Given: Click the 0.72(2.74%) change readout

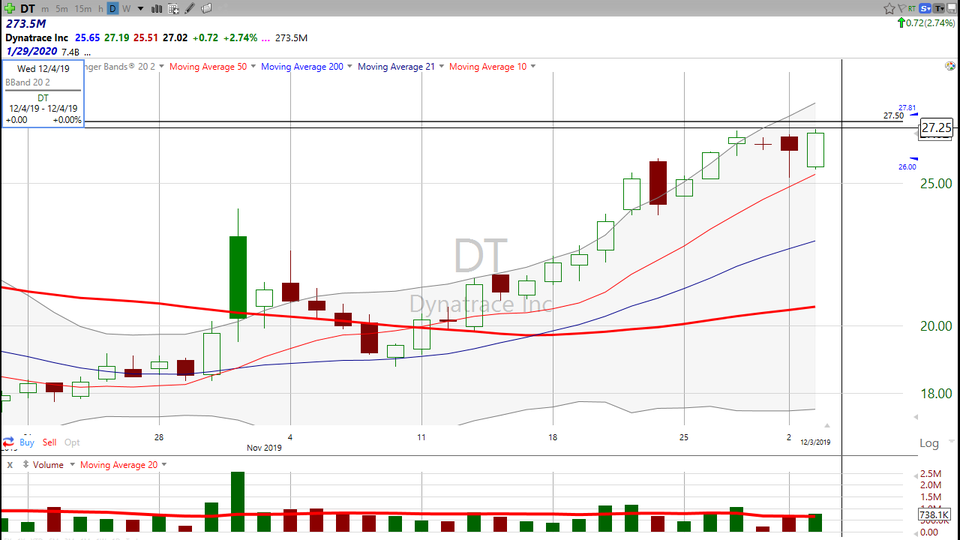Looking at the screenshot, I should coord(930,23).
